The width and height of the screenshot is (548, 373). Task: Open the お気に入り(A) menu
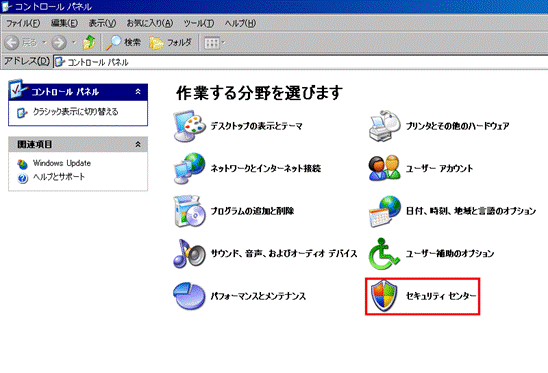point(150,23)
